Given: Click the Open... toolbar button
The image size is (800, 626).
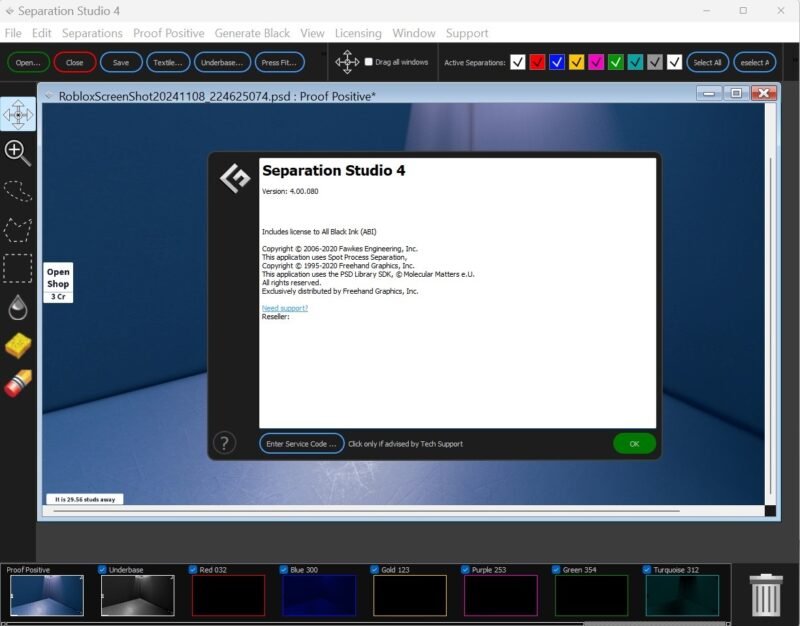Looking at the screenshot, I should 28,62.
